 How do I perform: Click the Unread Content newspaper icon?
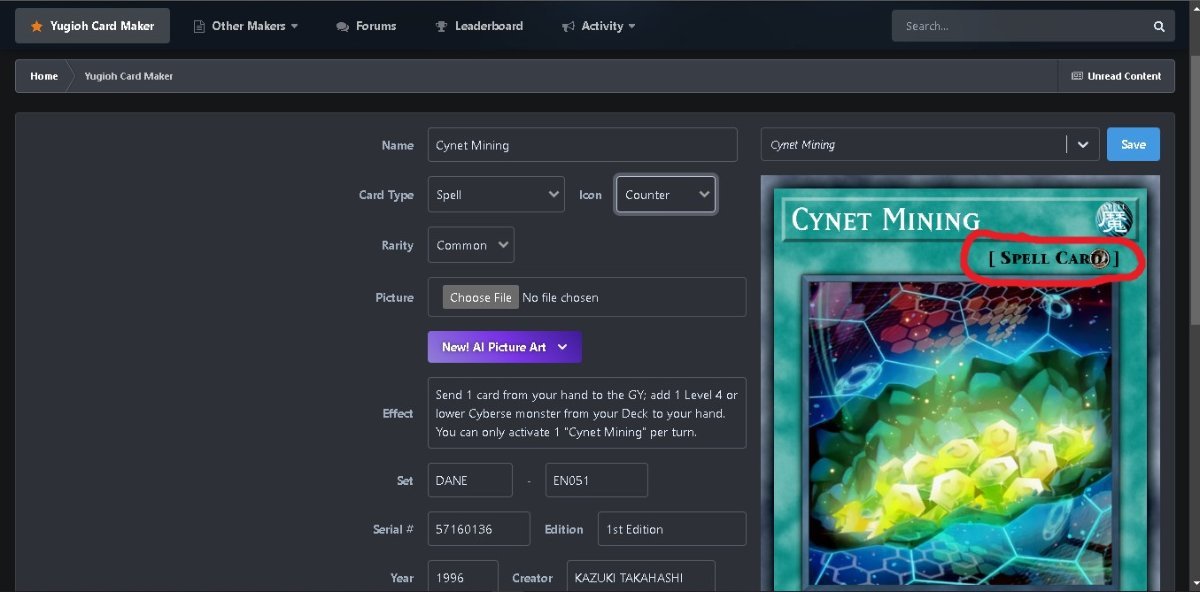click(x=1077, y=76)
